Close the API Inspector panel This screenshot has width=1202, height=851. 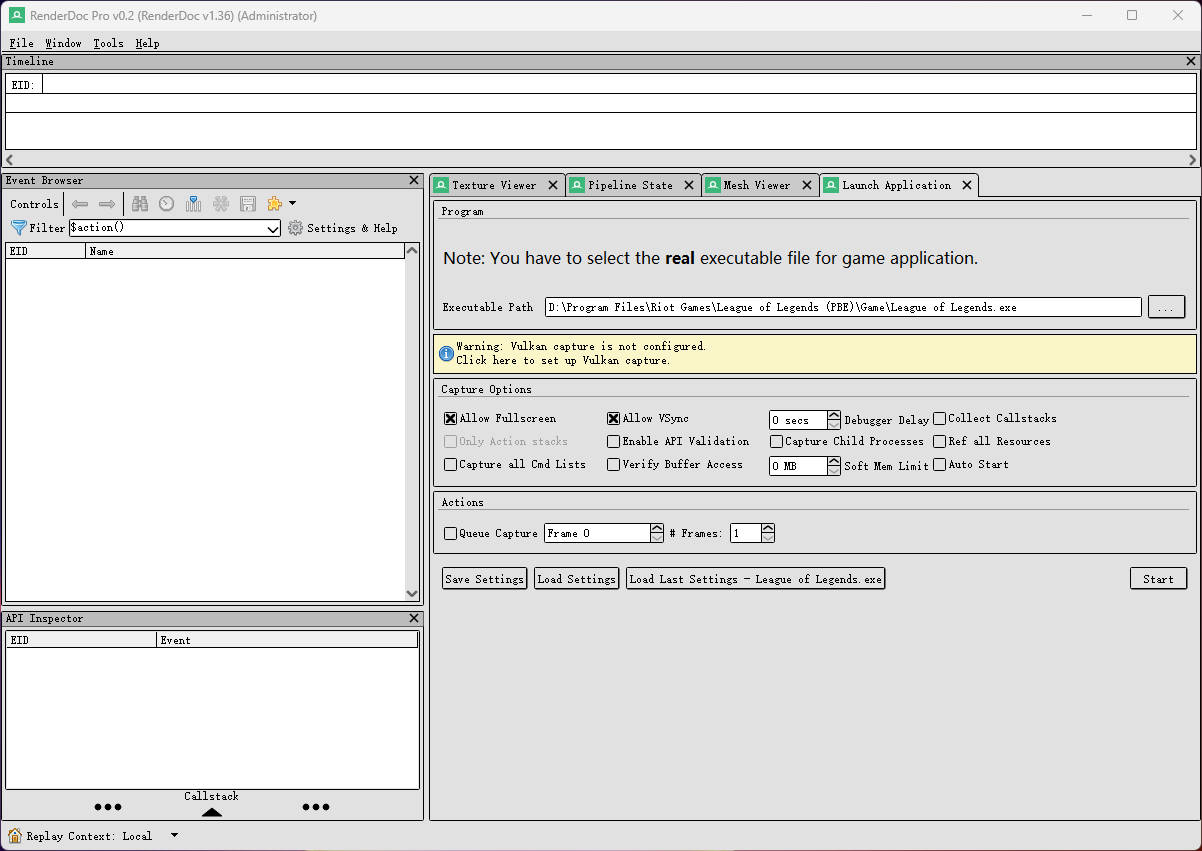pos(414,619)
